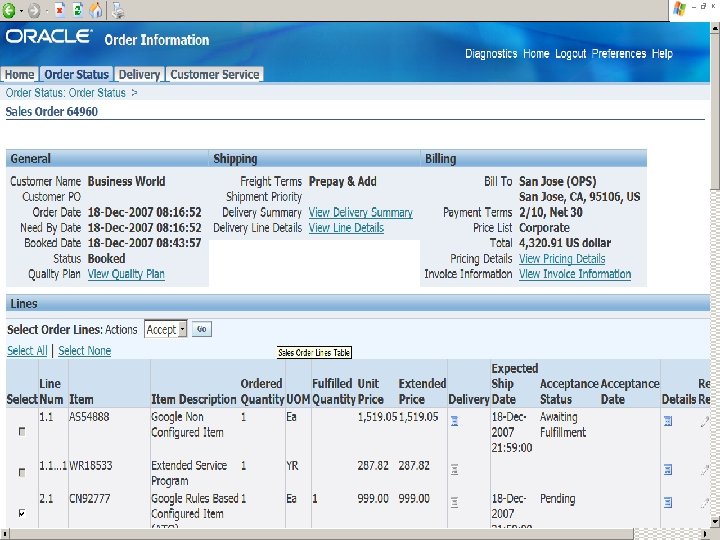
Task: Click the Status value Booked
Action: [x=107, y=259]
